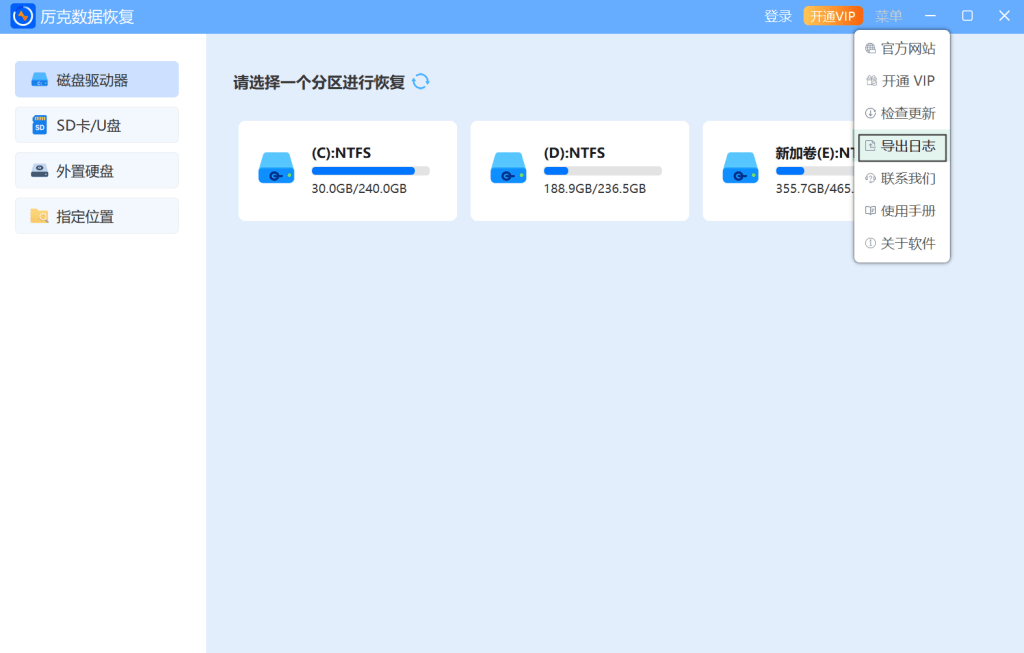Switch to the 指定位置 sidebar tab
This screenshot has height=653, width=1024.
[97, 216]
